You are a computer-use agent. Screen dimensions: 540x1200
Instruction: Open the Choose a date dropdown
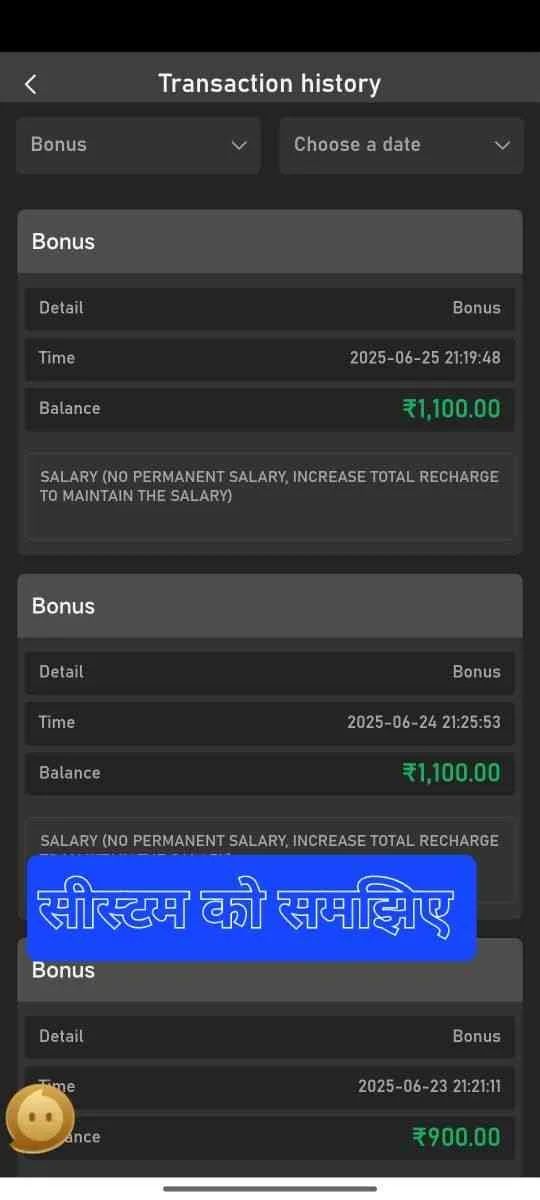(401, 145)
